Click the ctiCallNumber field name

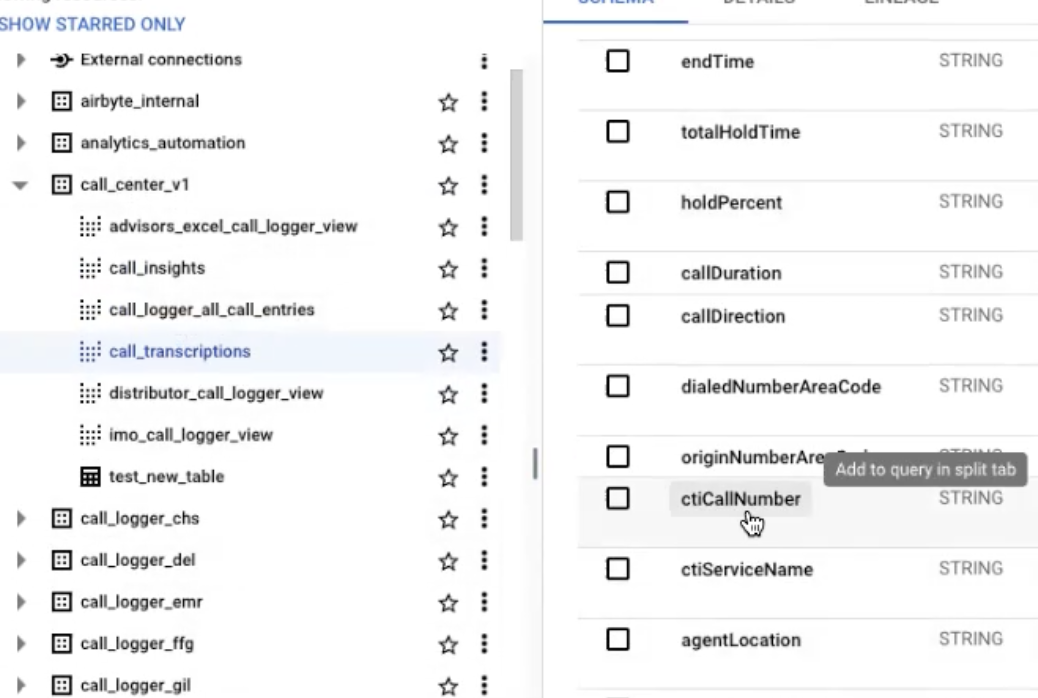point(738,498)
